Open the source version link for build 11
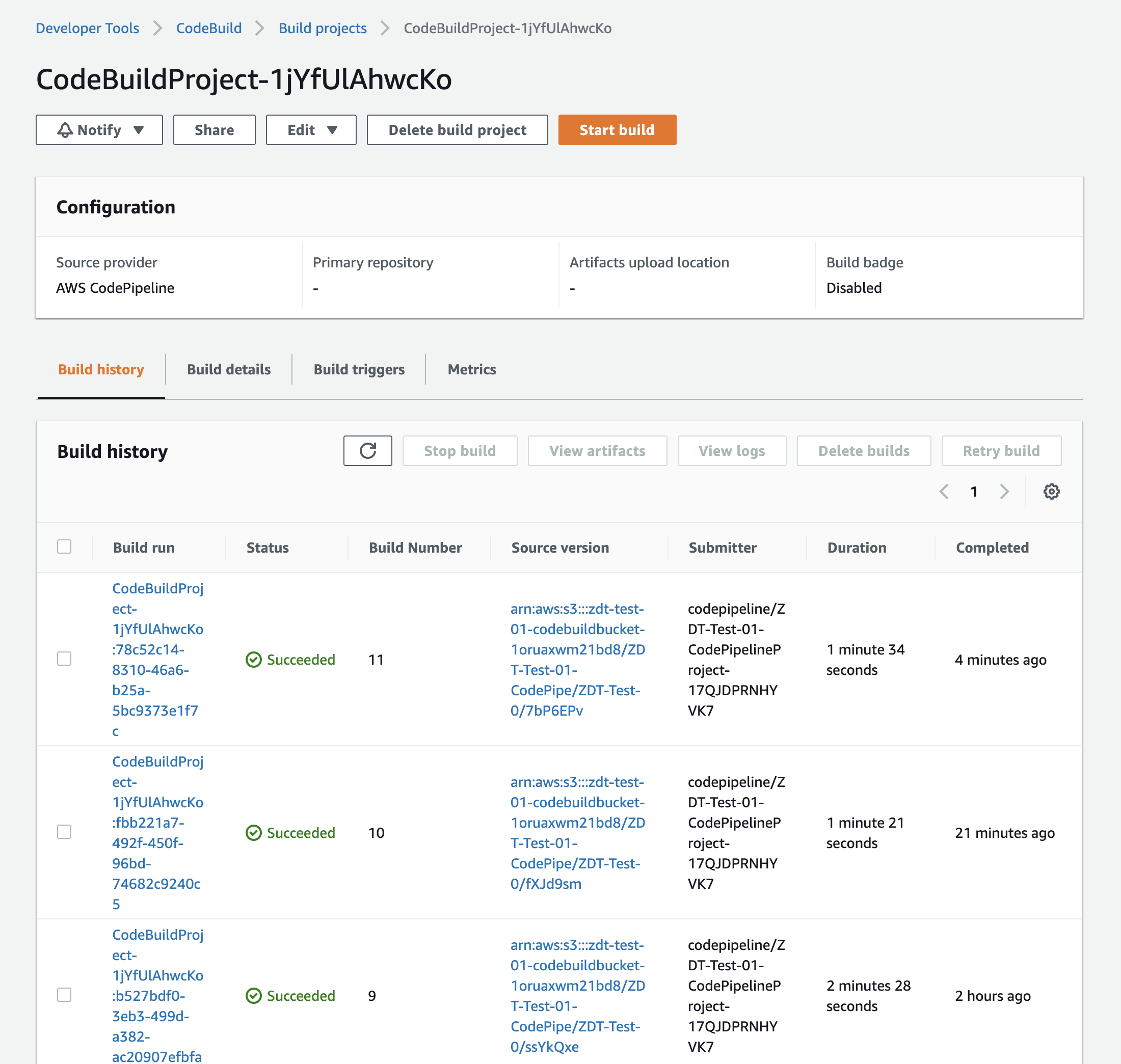The width and height of the screenshot is (1121, 1064). [577, 660]
